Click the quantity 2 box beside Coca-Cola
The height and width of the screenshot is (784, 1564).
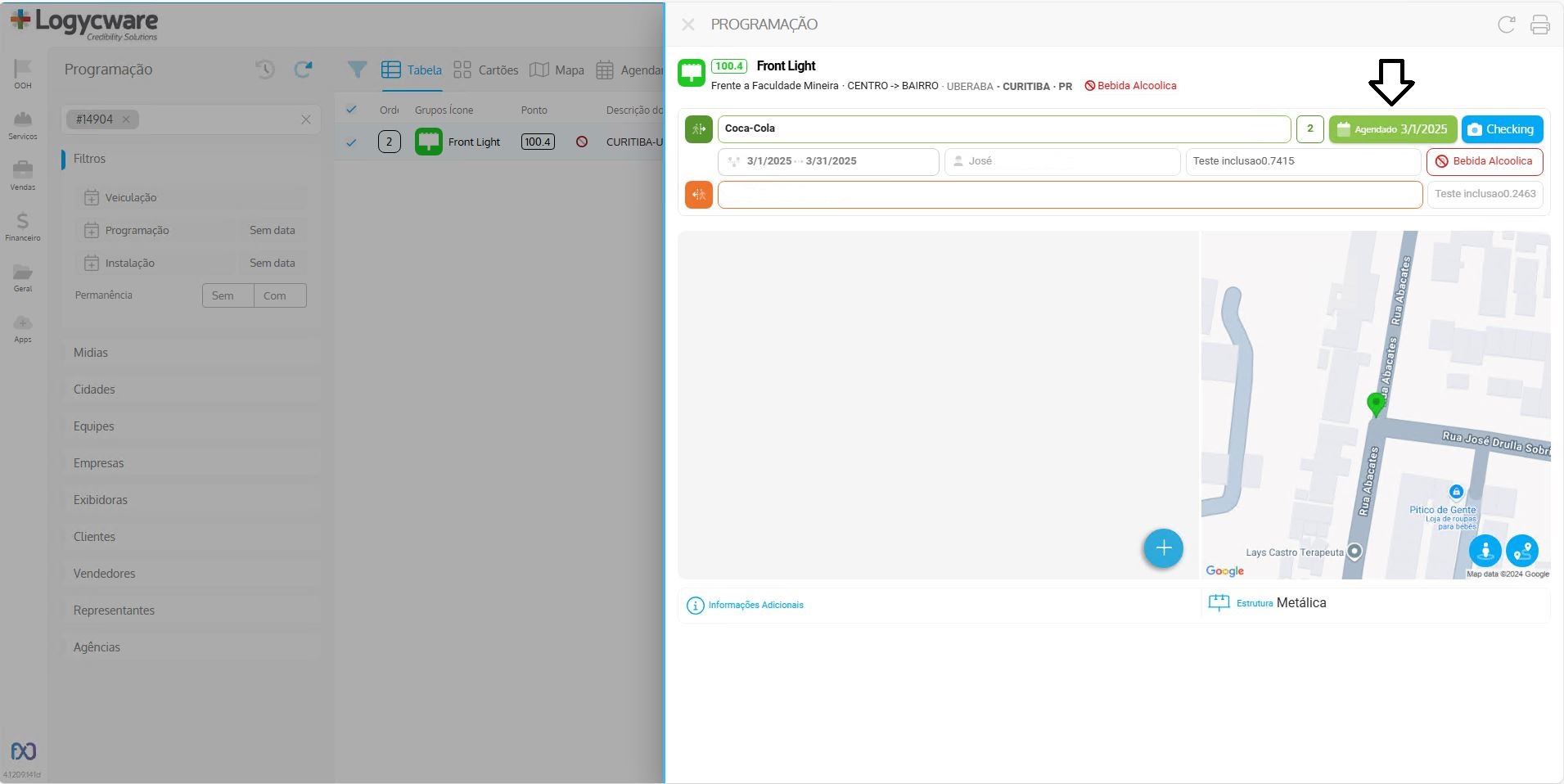[1309, 128]
